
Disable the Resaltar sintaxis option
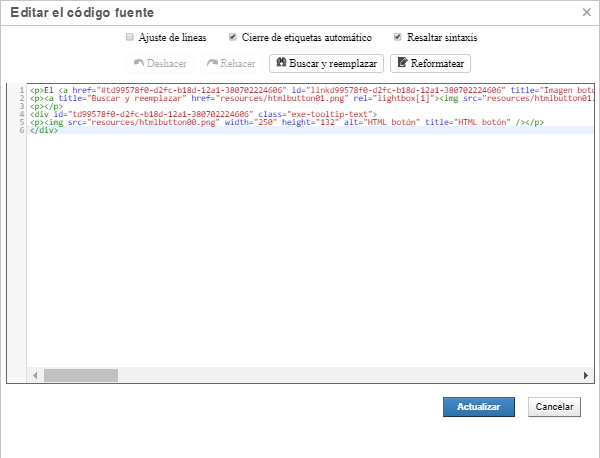(397, 37)
